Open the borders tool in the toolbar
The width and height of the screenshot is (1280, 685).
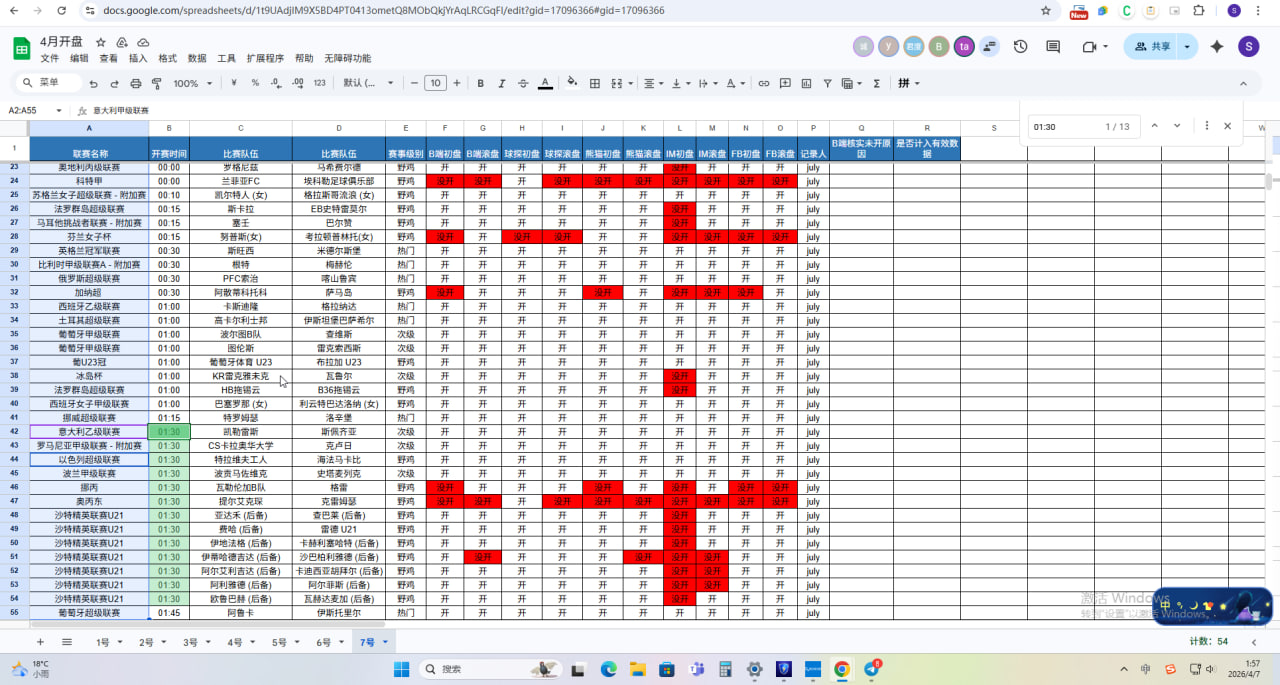pyautogui.click(x=595, y=83)
